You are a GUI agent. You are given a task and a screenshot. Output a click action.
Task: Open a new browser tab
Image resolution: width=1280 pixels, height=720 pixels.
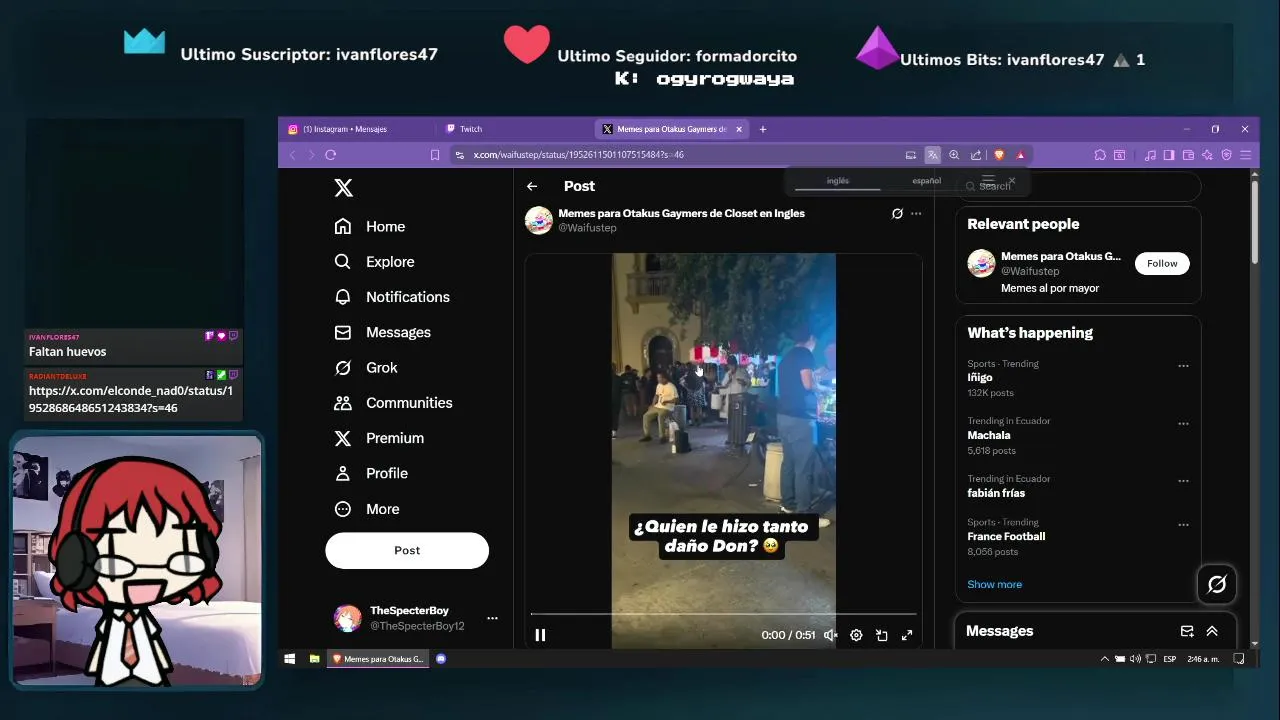[763, 129]
